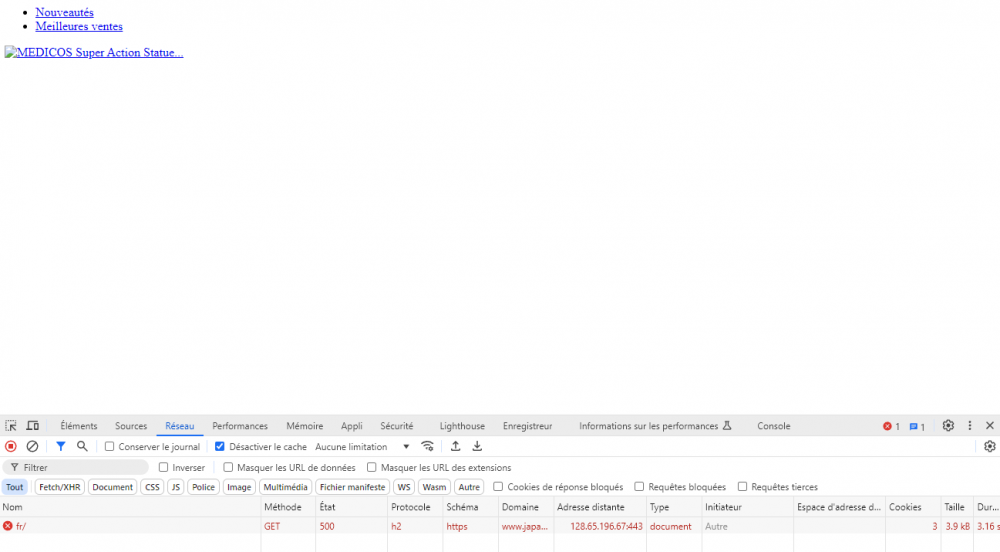Open the Enregistreur tab

[527, 426]
